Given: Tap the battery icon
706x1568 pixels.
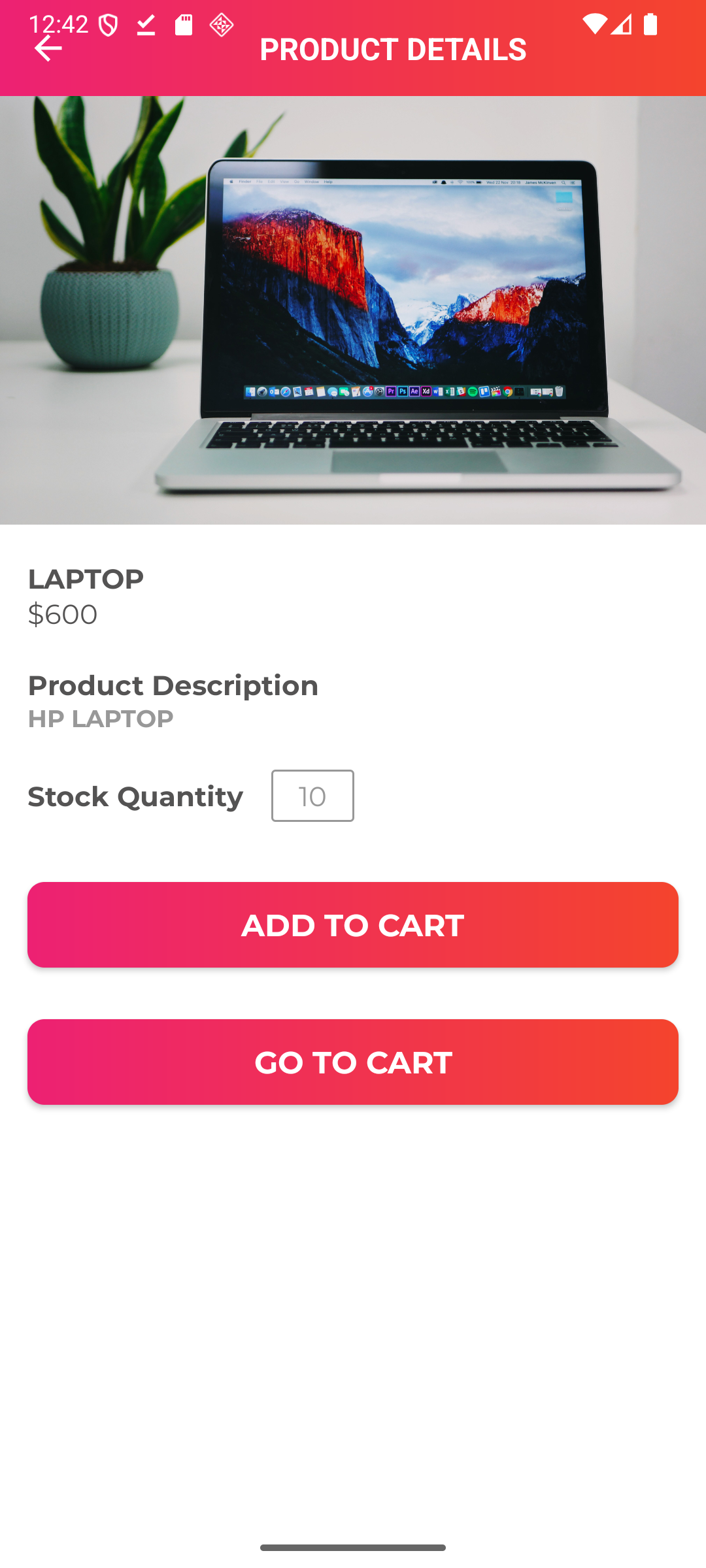Looking at the screenshot, I should coord(650,25).
